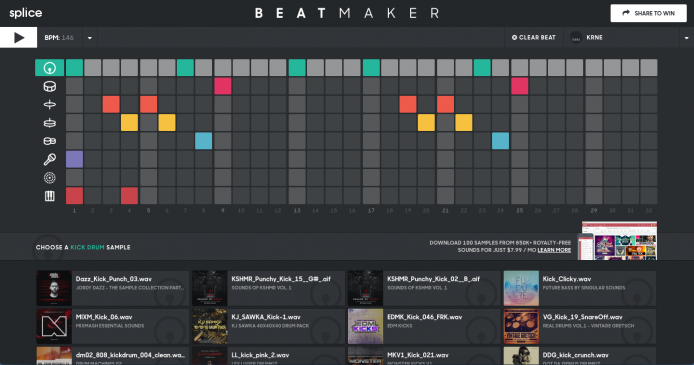Viewport: 694px width, 365px height.
Task: Enable kick row step 5
Action: 148,68
